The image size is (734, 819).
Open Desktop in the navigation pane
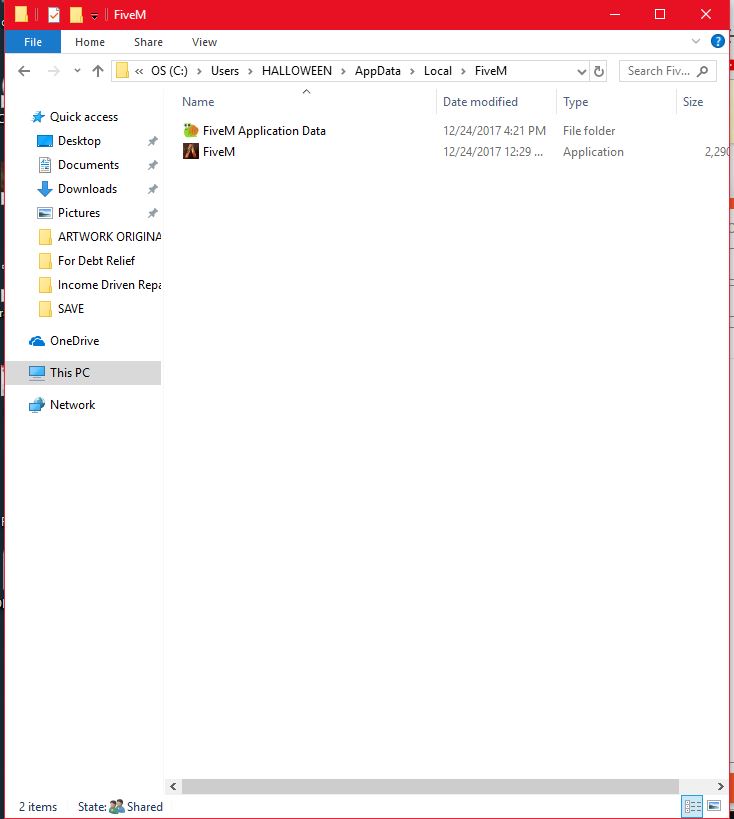coord(79,141)
